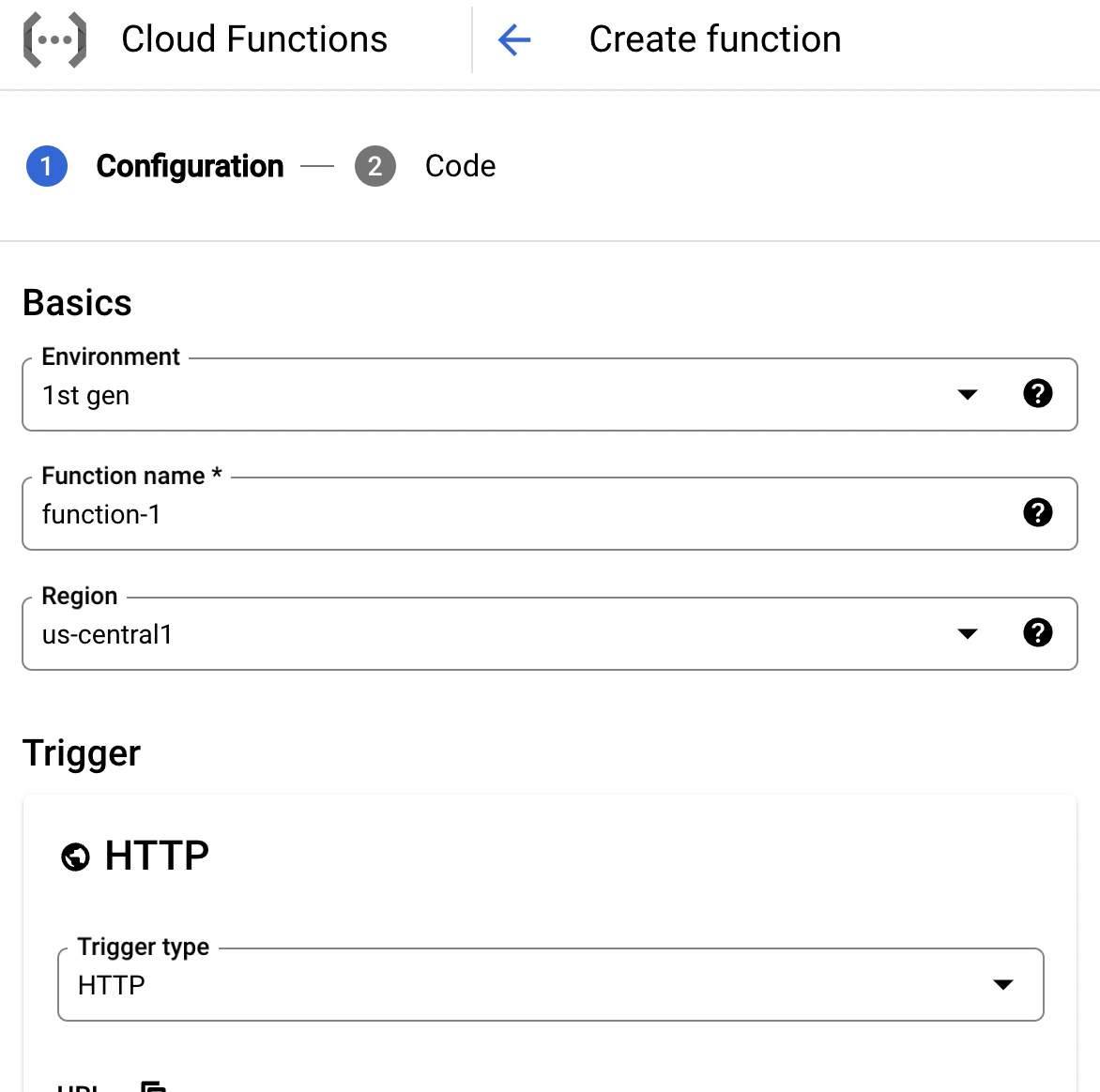Open the Trigger type dropdown
The height and width of the screenshot is (1092, 1100).
(x=1003, y=985)
